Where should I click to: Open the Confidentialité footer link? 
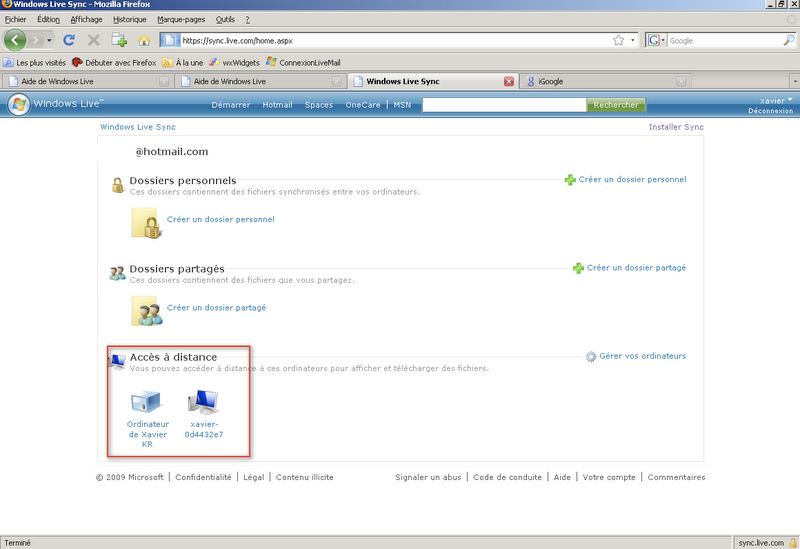point(203,477)
